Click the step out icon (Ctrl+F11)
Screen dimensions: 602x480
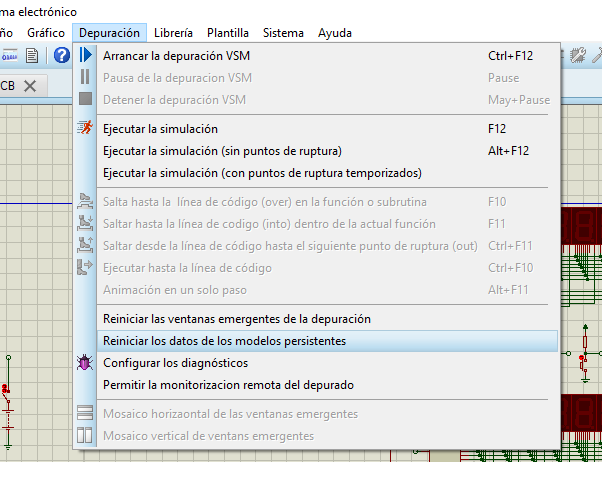[85, 245]
